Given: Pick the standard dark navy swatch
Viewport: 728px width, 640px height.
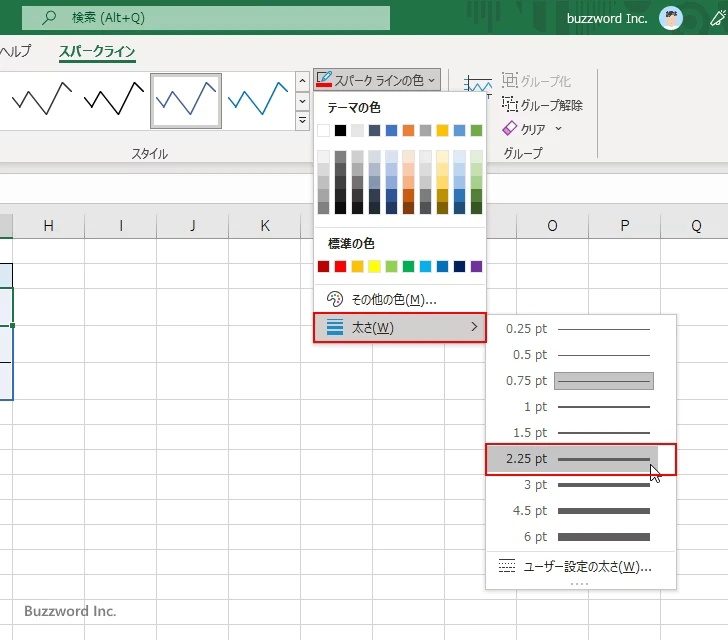Looking at the screenshot, I should pyautogui.click(x=459, y=266).
